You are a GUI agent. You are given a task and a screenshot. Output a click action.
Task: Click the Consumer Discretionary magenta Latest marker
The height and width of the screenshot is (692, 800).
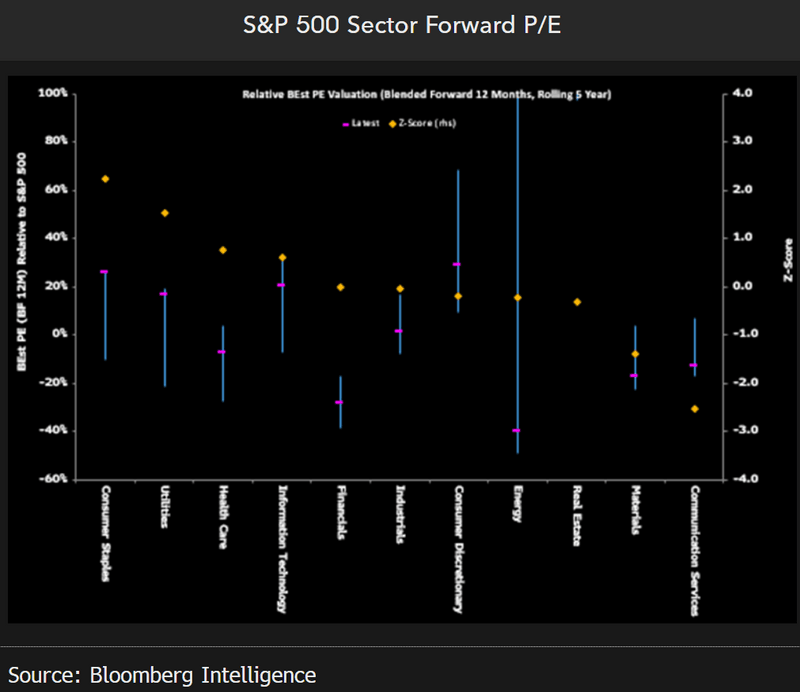pos(457,264)
